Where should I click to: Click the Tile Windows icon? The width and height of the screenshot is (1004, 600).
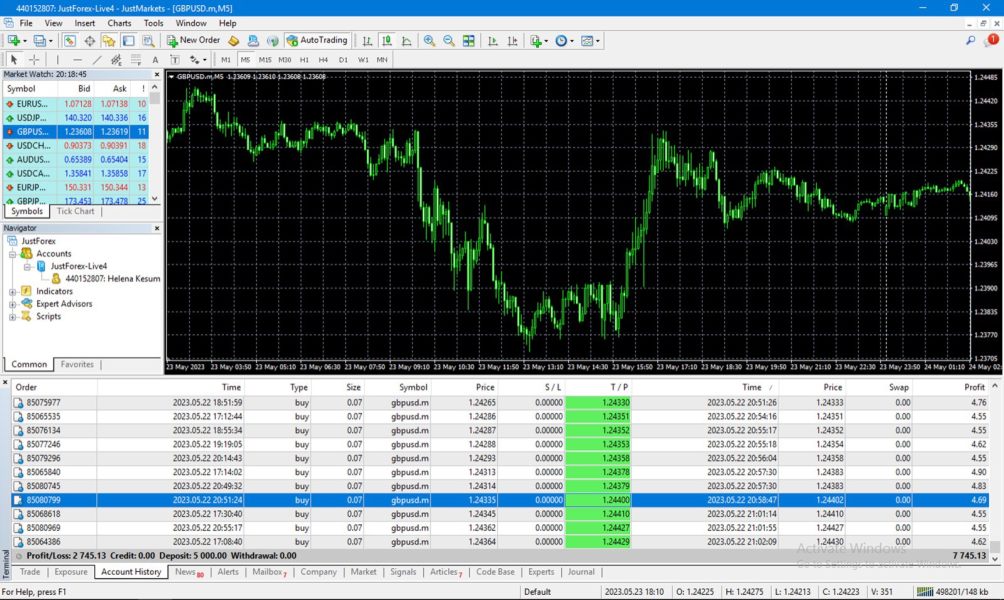(x=468, y=41)
